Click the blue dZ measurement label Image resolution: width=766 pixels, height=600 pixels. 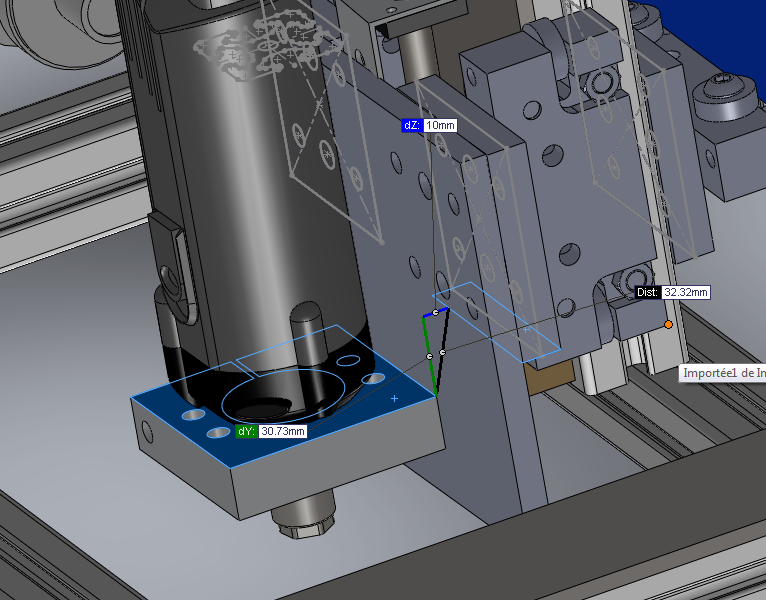pos(409,125)
